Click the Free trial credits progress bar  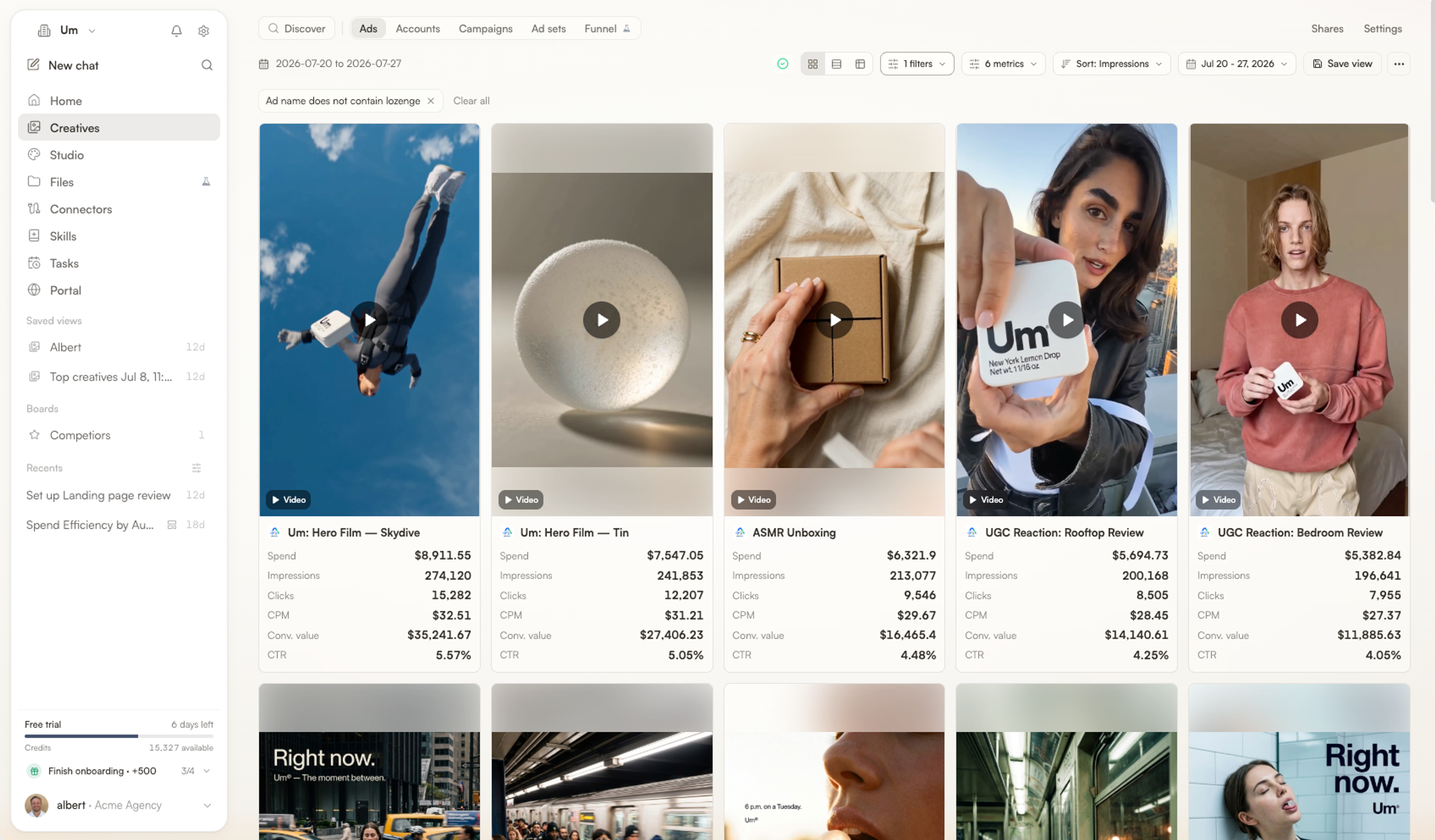(x=119, y=736)
